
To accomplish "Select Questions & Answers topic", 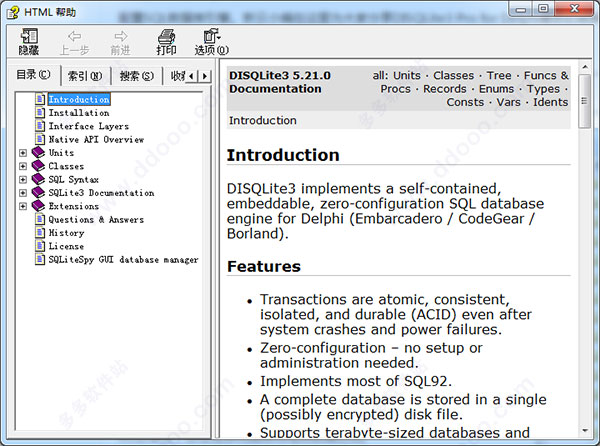I will (x=96, y=220).
